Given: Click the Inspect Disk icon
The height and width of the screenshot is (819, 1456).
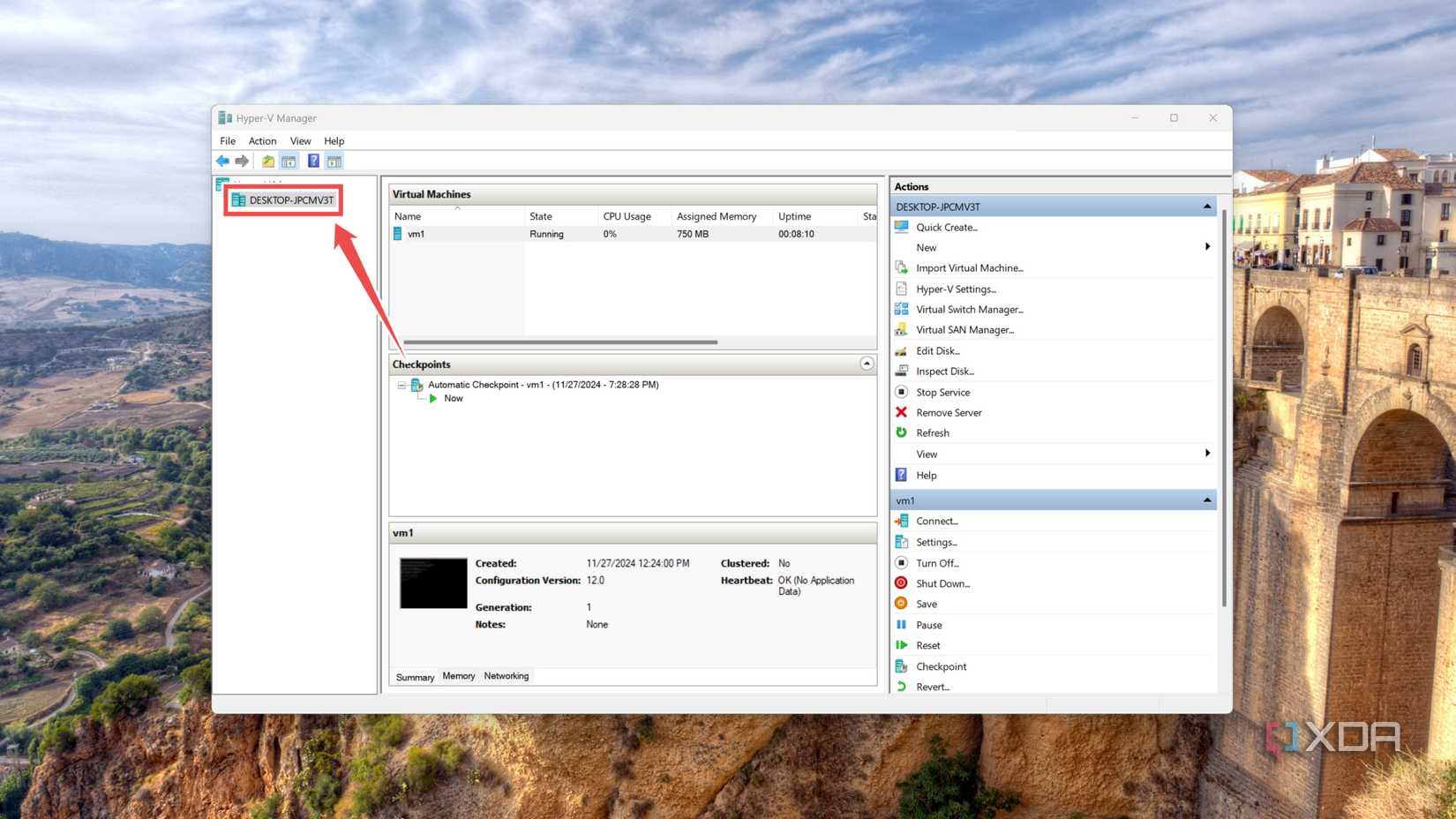Looking at the screenshot, I should point(901,371).
